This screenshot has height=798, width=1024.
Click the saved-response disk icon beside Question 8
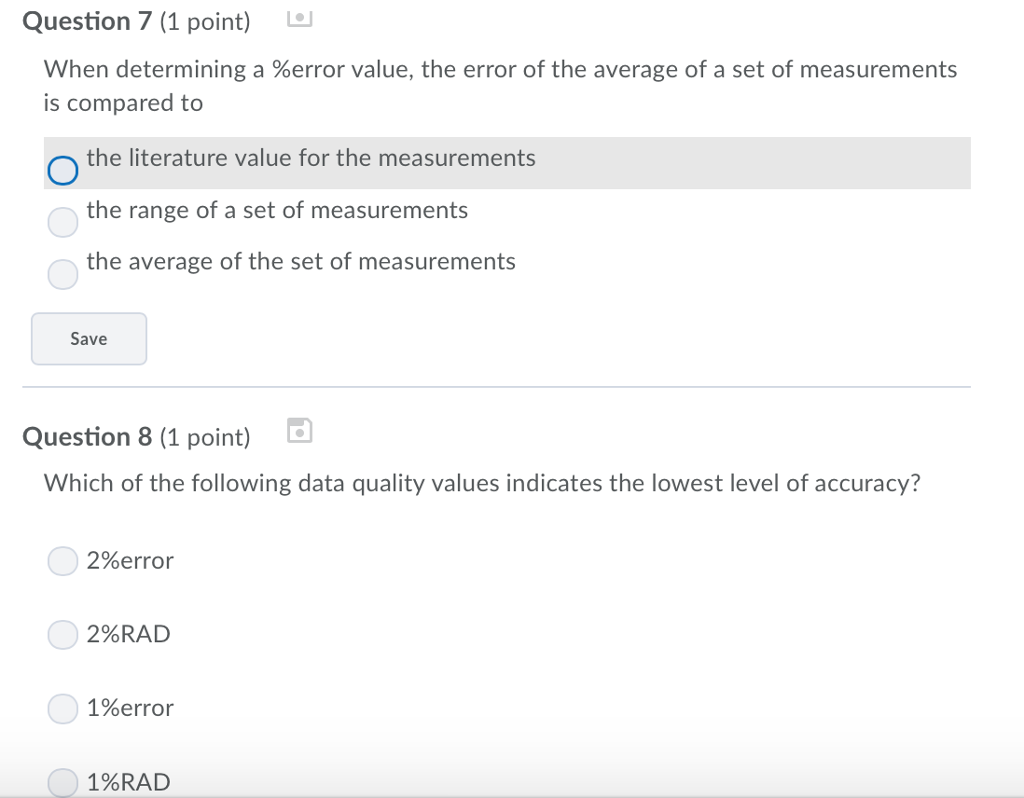[x=298, y=430]
